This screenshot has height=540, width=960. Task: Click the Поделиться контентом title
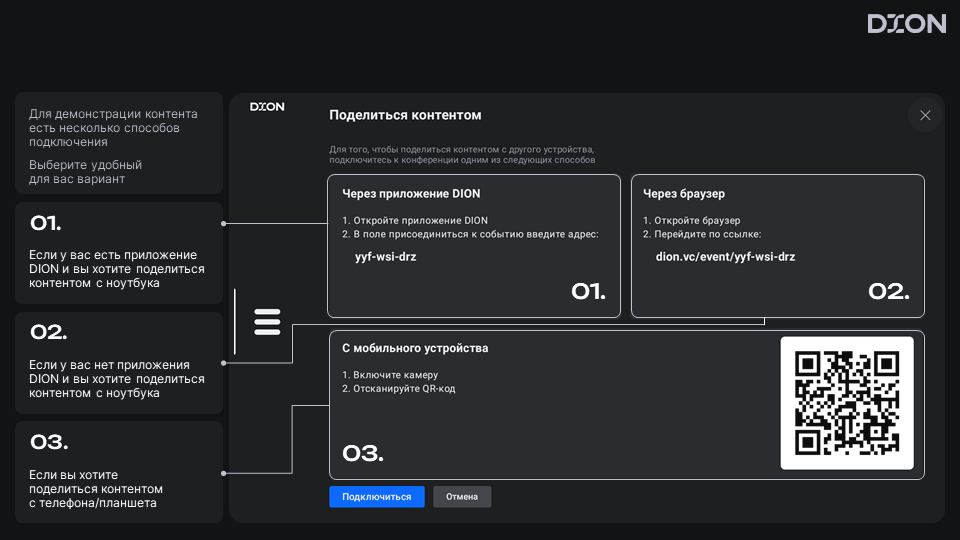pyautogui.click(x=405, y=115)
